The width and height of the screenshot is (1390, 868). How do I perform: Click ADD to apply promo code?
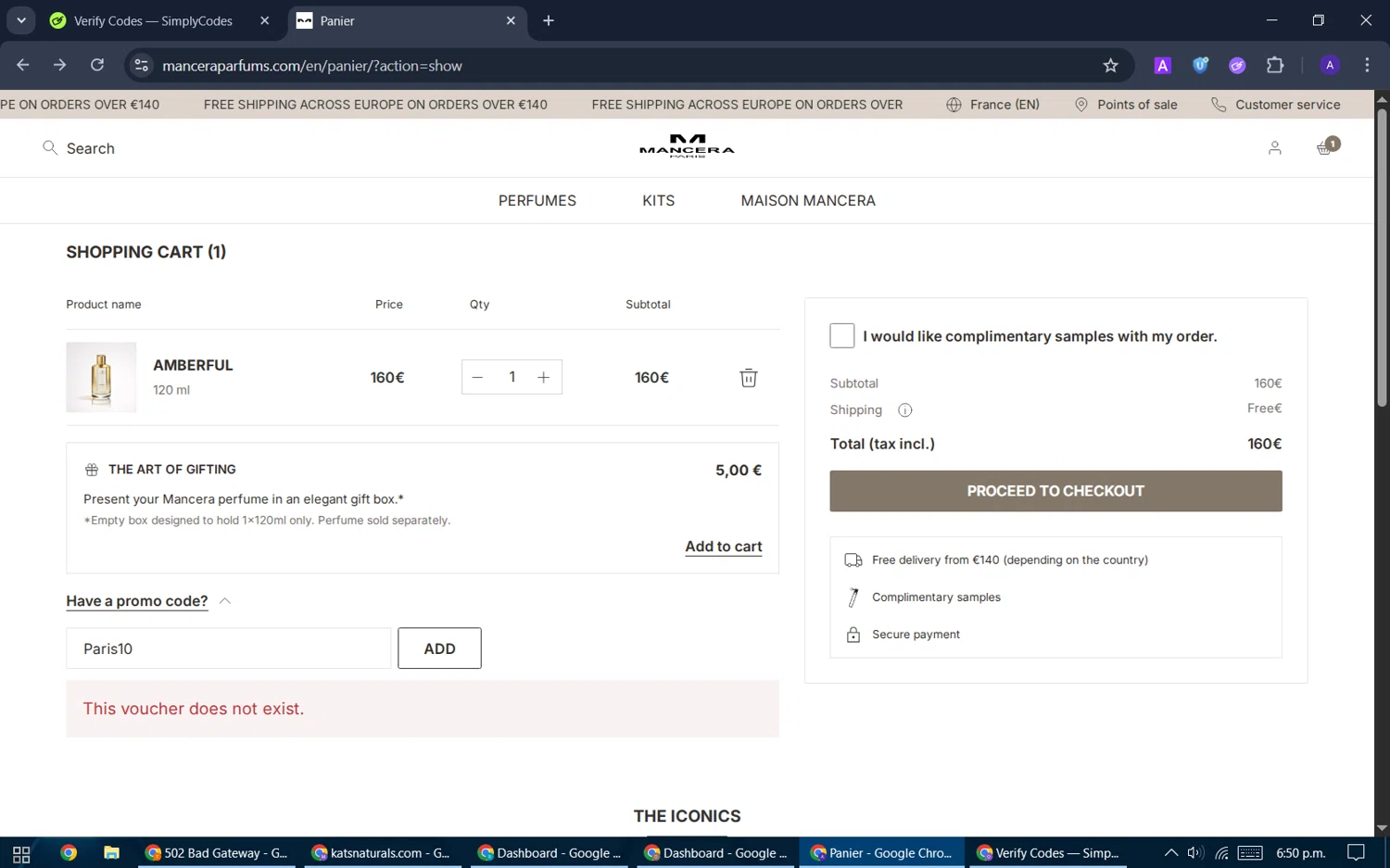[x=439, y=648]
